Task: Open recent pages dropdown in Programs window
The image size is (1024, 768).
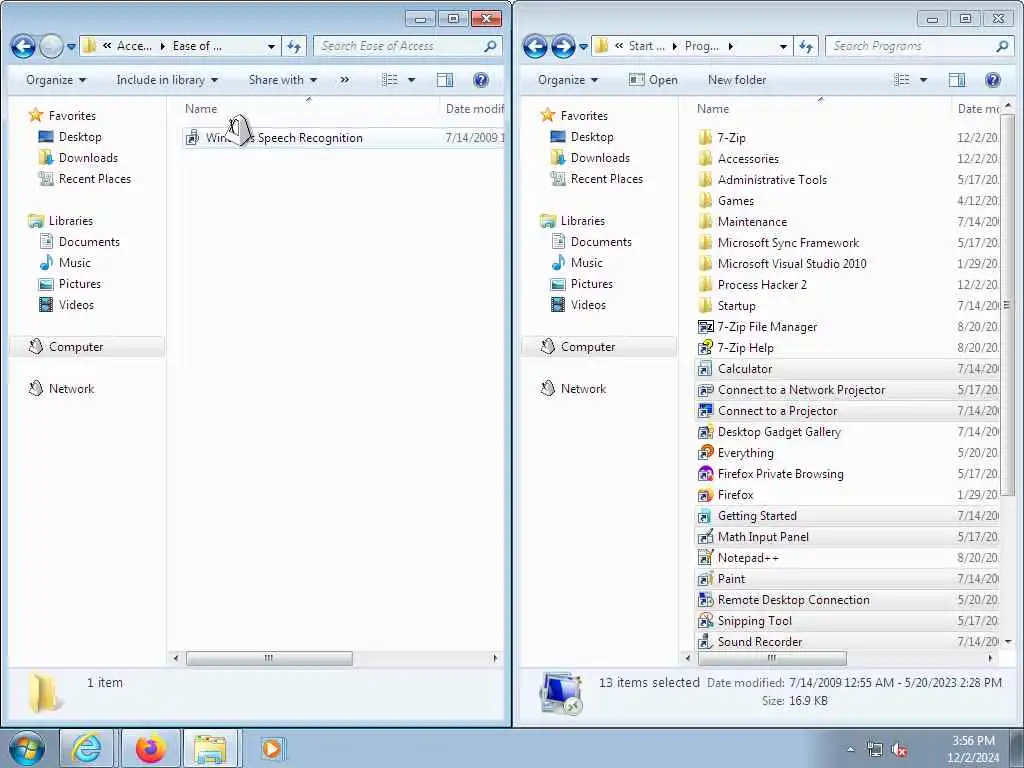Action: tap(583, 46)
